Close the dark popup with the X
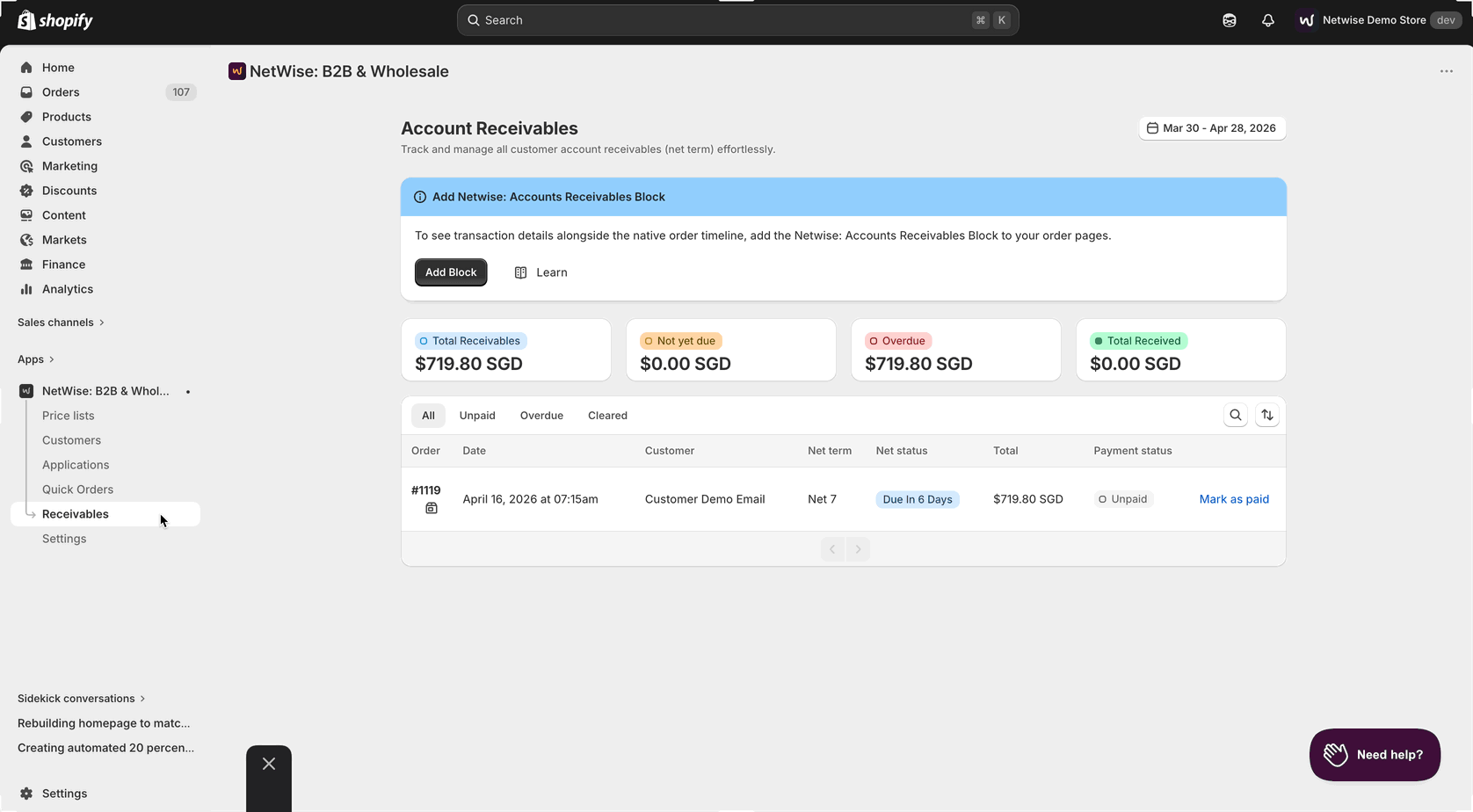The width and height of the screenshot is (1473, 812). 269,764
